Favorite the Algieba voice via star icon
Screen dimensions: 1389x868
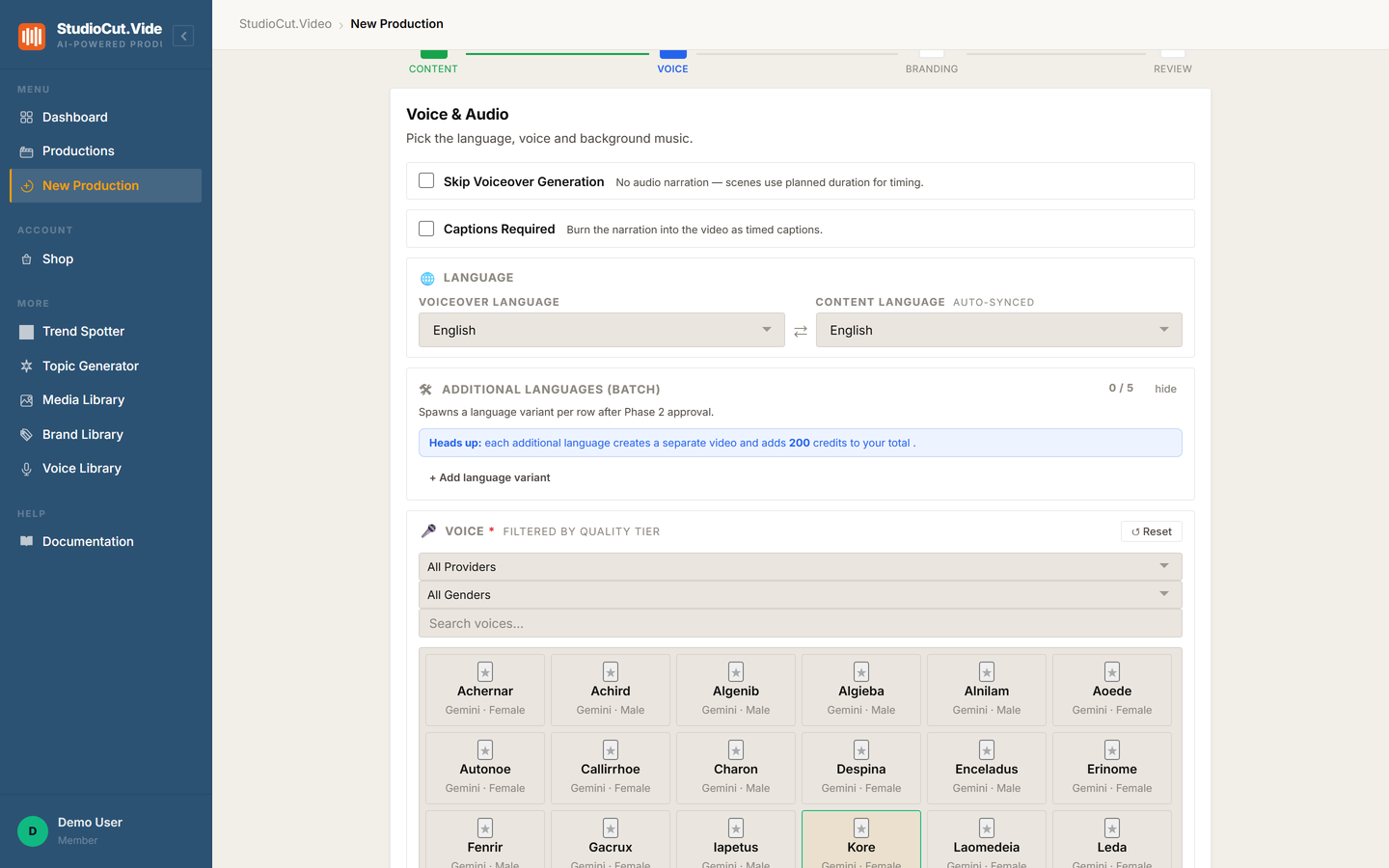pos(861,671)
